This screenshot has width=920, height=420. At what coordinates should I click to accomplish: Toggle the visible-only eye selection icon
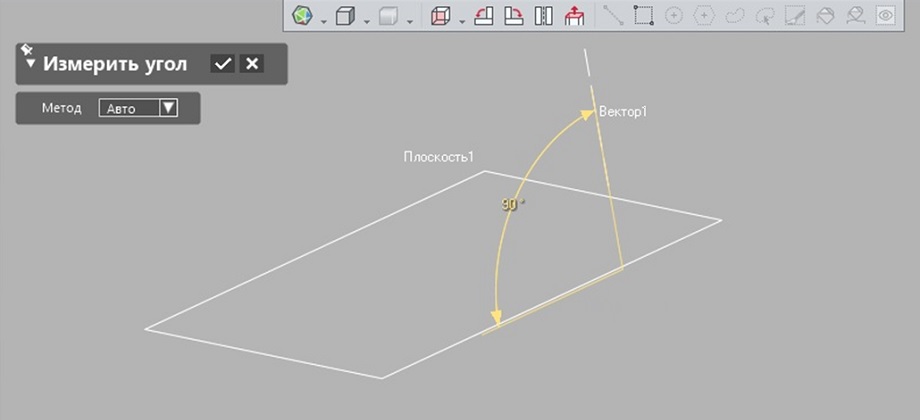[885, 16]
